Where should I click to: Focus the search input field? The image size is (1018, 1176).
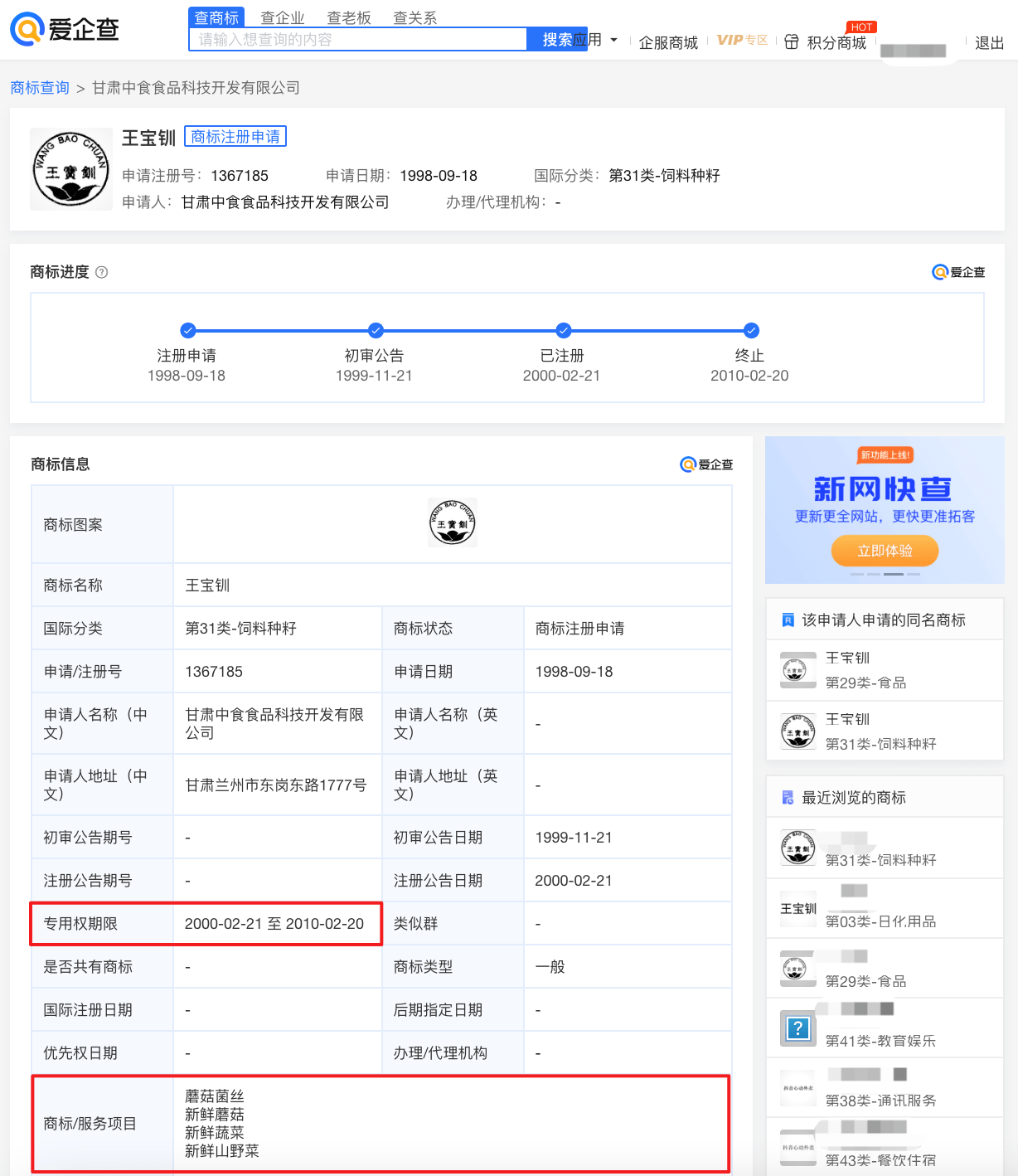pyautogui.click(x=358, y=39)
